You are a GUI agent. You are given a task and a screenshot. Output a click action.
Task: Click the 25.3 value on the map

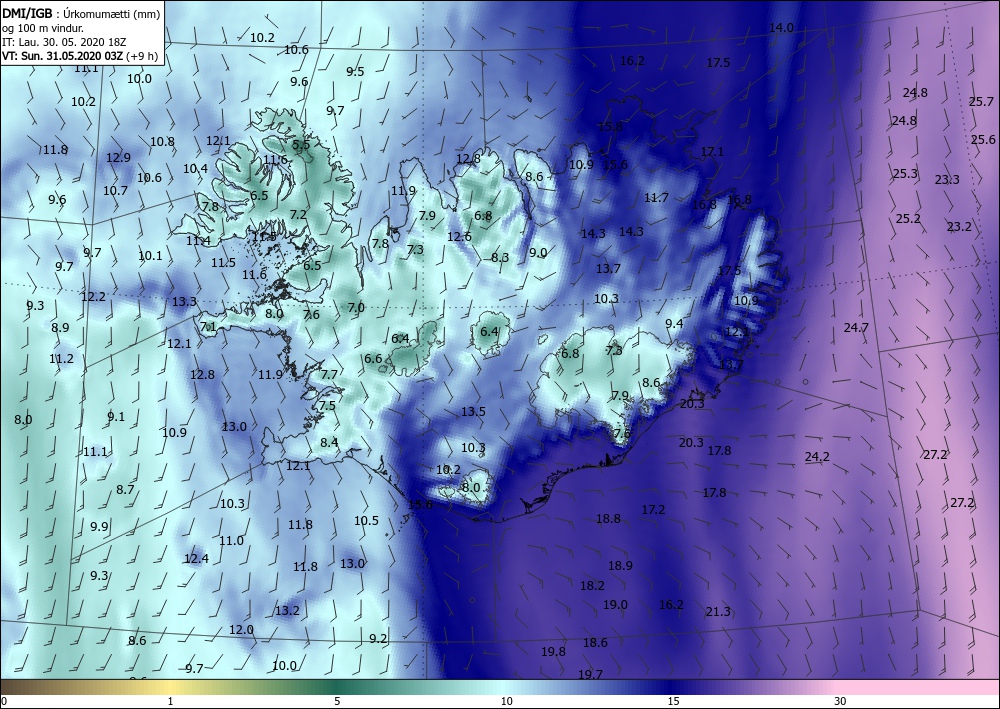(x=905, y=173)
